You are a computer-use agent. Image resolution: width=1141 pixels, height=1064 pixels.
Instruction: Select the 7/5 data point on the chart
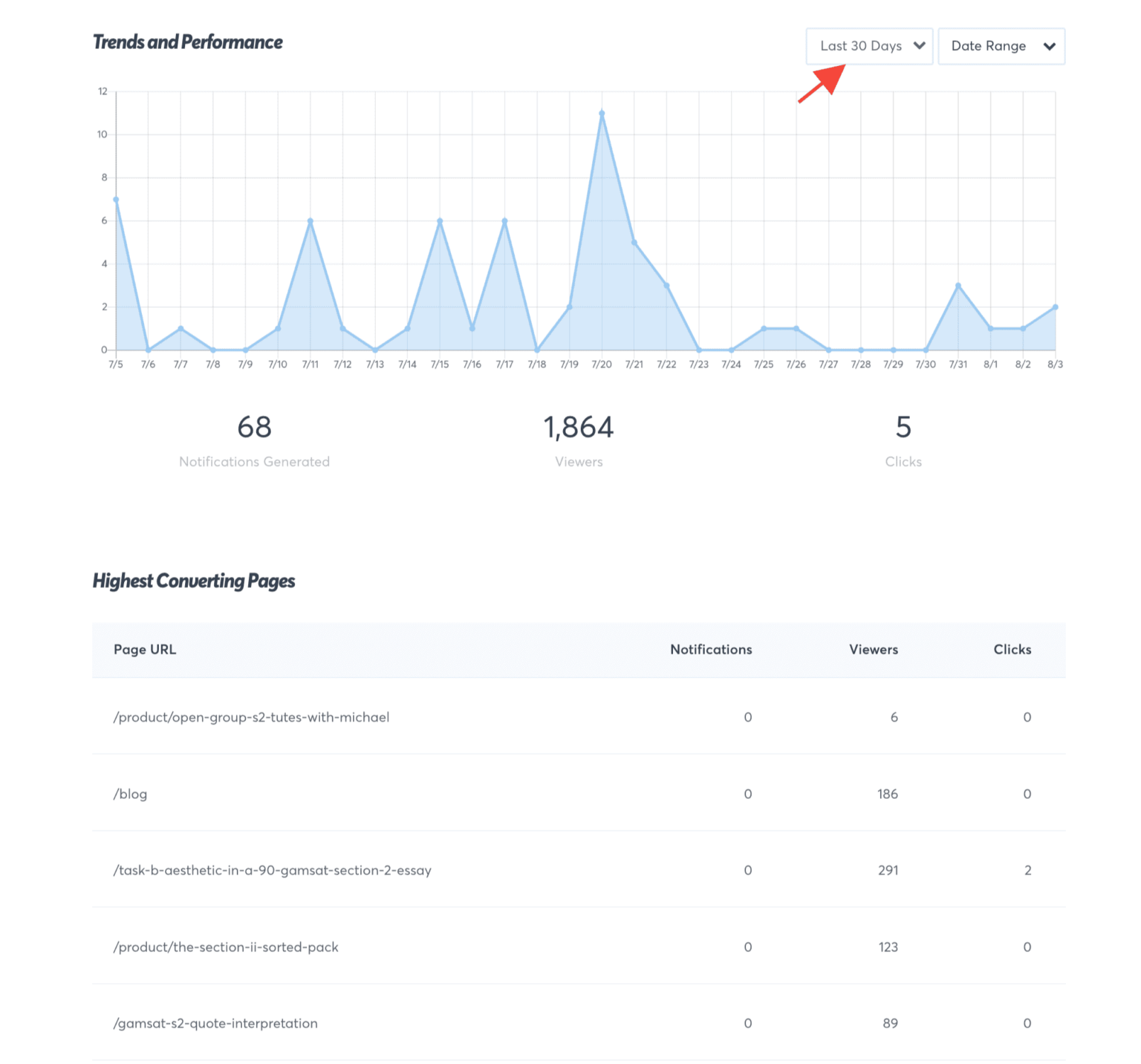116,198
